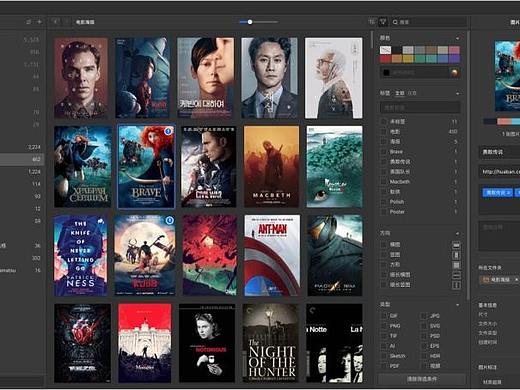Click the square shape icon beside 方形

tap(456, 265)
